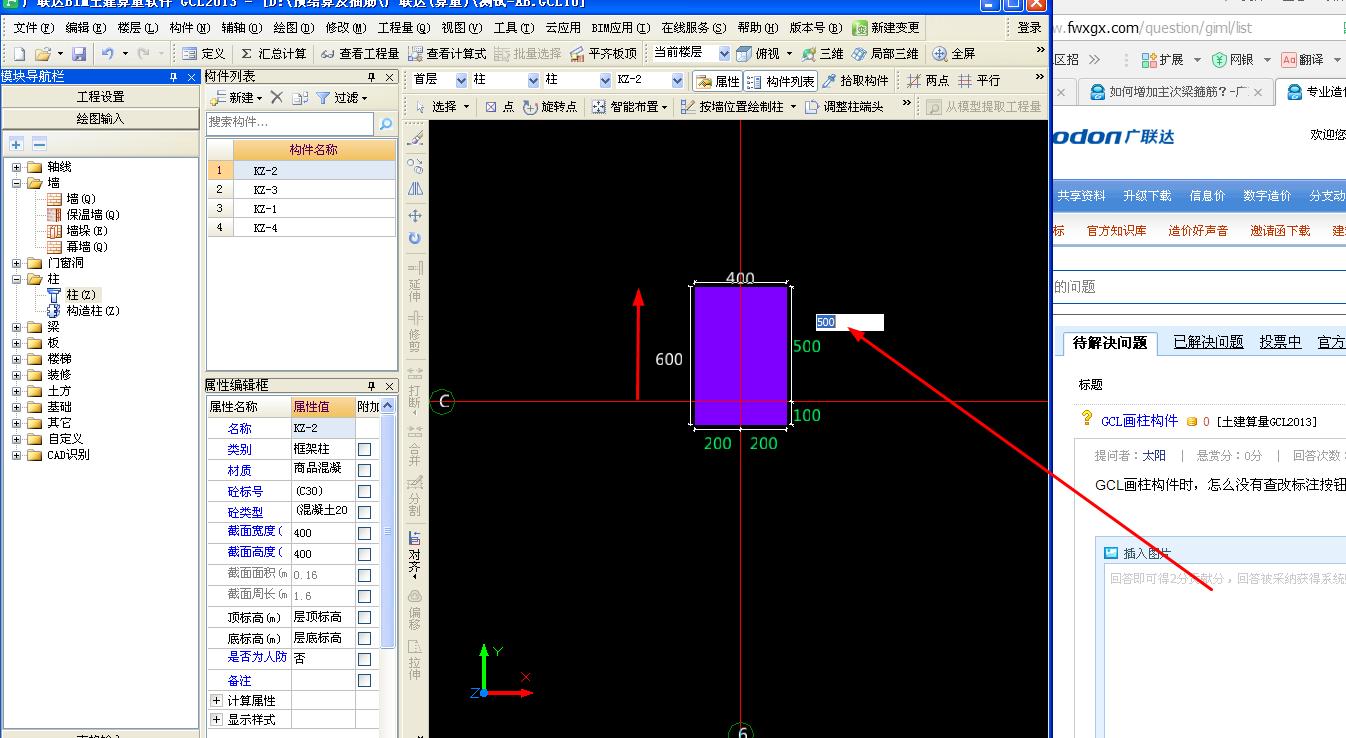The image size is (1346, 738).
Task: Click the 500 dimension edit field
Action: [849, 322]
